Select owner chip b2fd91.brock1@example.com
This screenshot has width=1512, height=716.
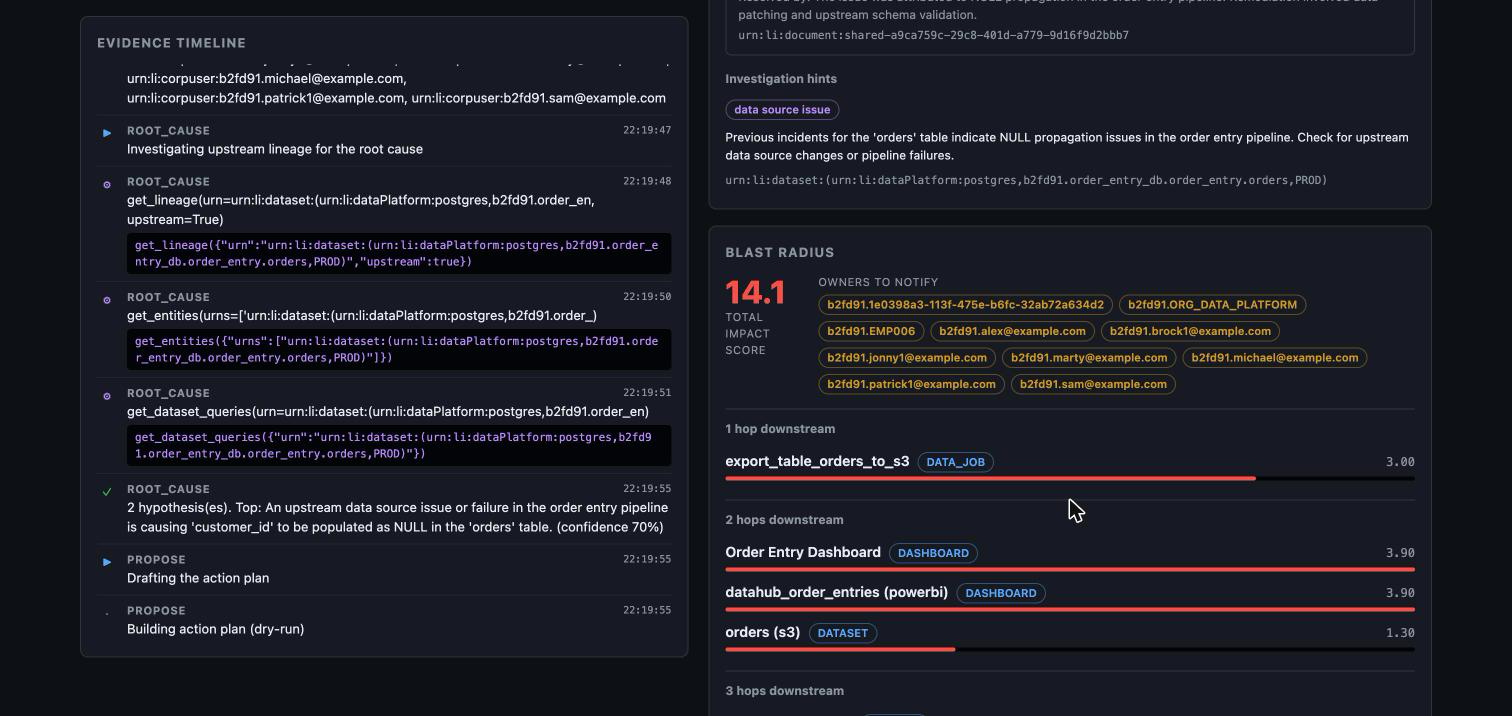click(x=1190, y=331)
